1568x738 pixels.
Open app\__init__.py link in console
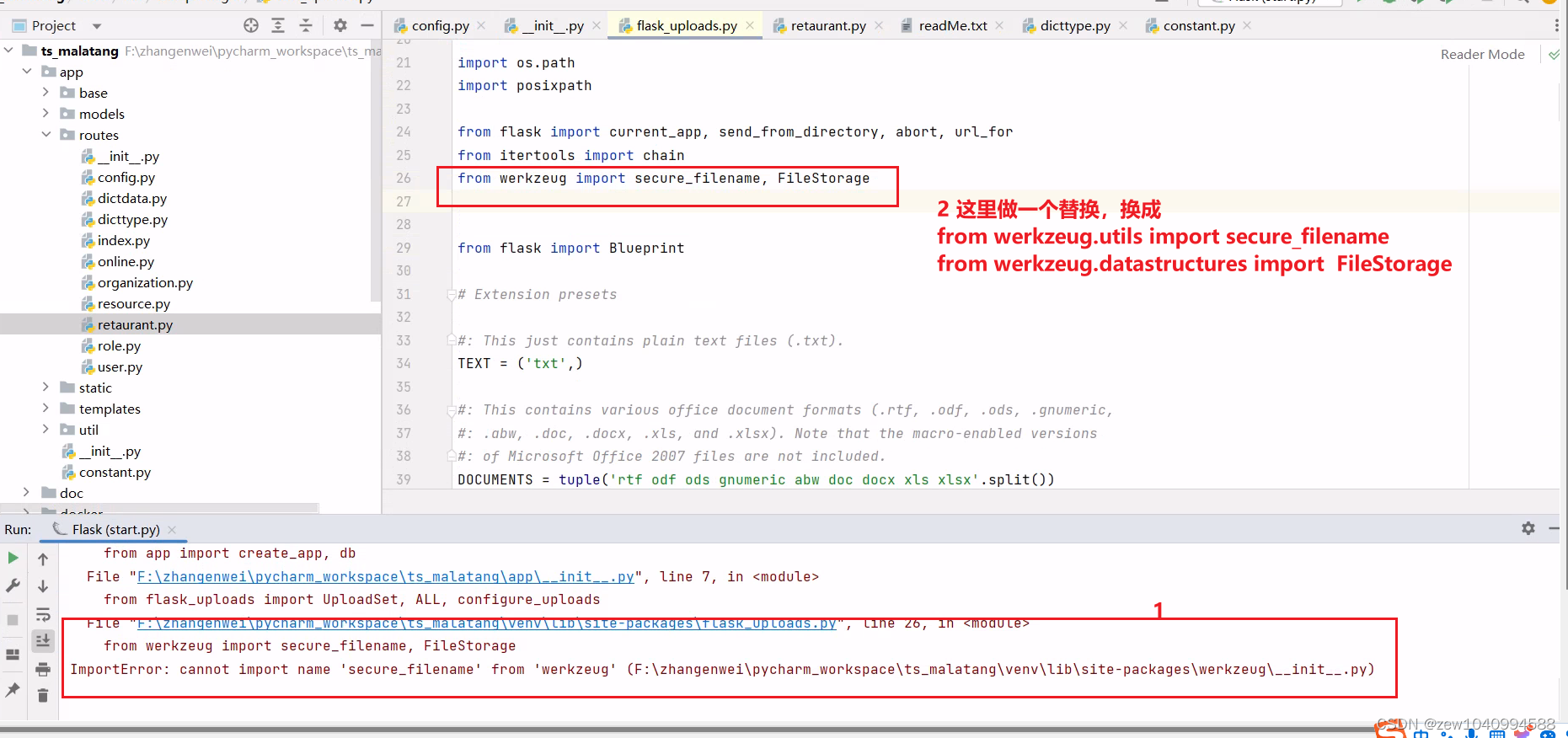(385, 577)
